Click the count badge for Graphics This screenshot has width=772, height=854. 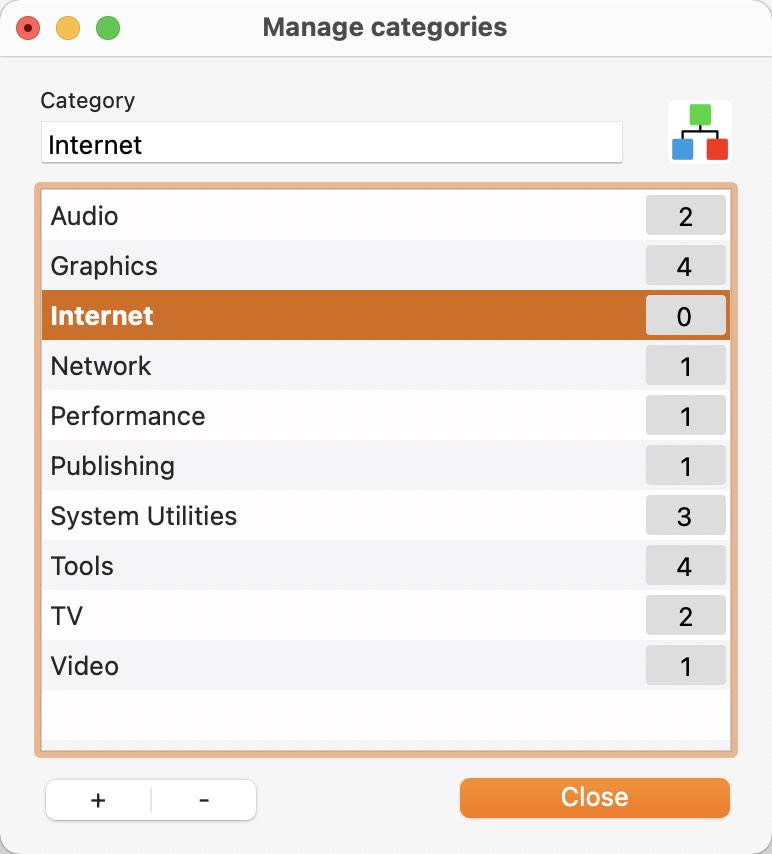pos(685,265)
